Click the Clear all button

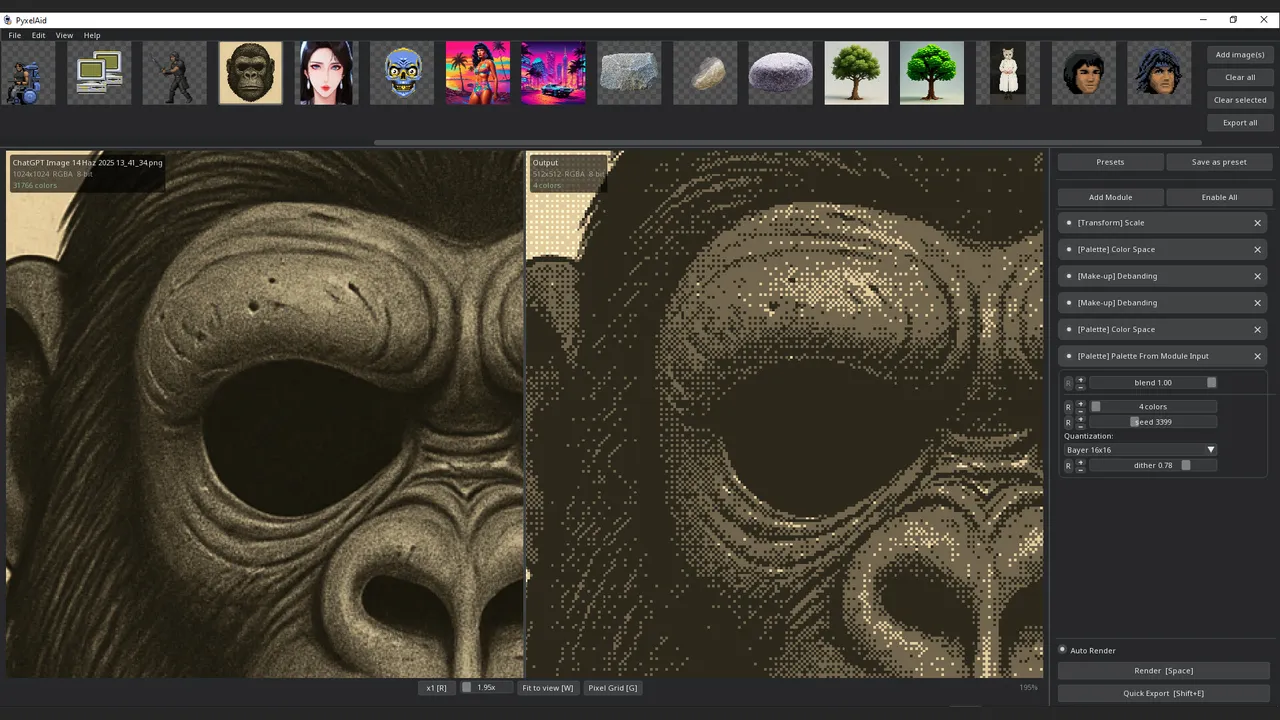click(x=1240, y=77)
